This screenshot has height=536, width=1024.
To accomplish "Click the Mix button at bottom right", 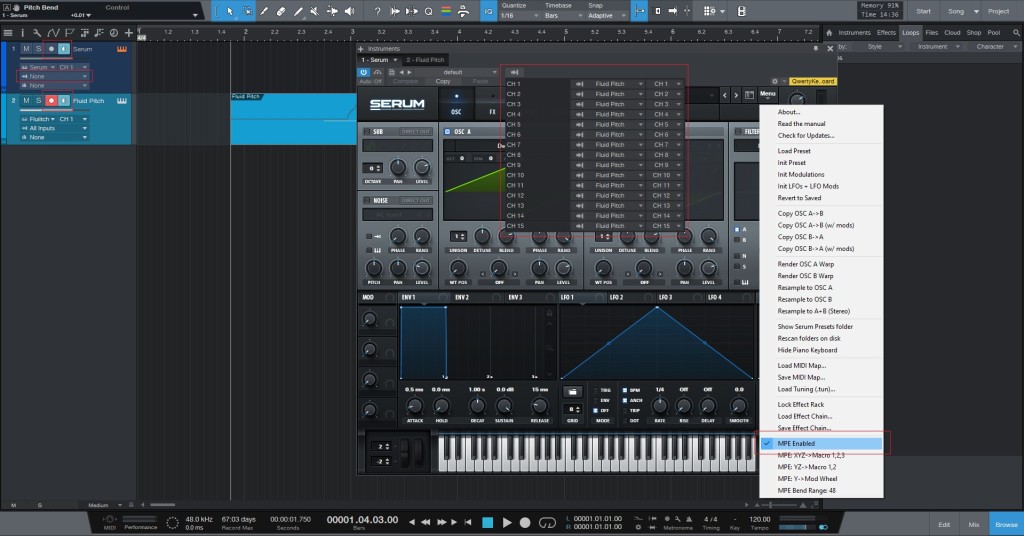I will point(974,524).
